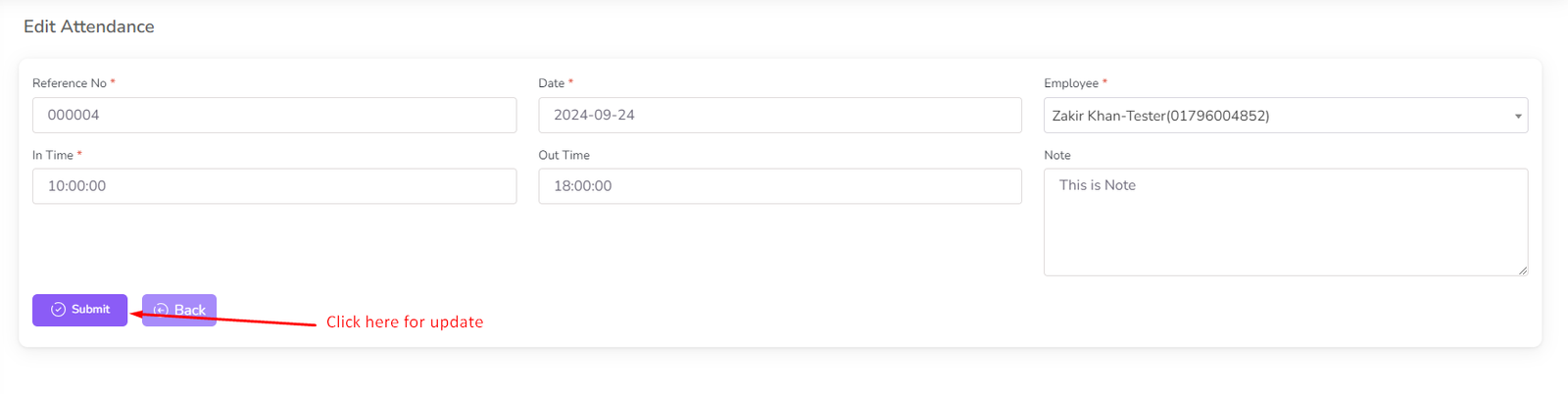Submit the attendance form

80,310
